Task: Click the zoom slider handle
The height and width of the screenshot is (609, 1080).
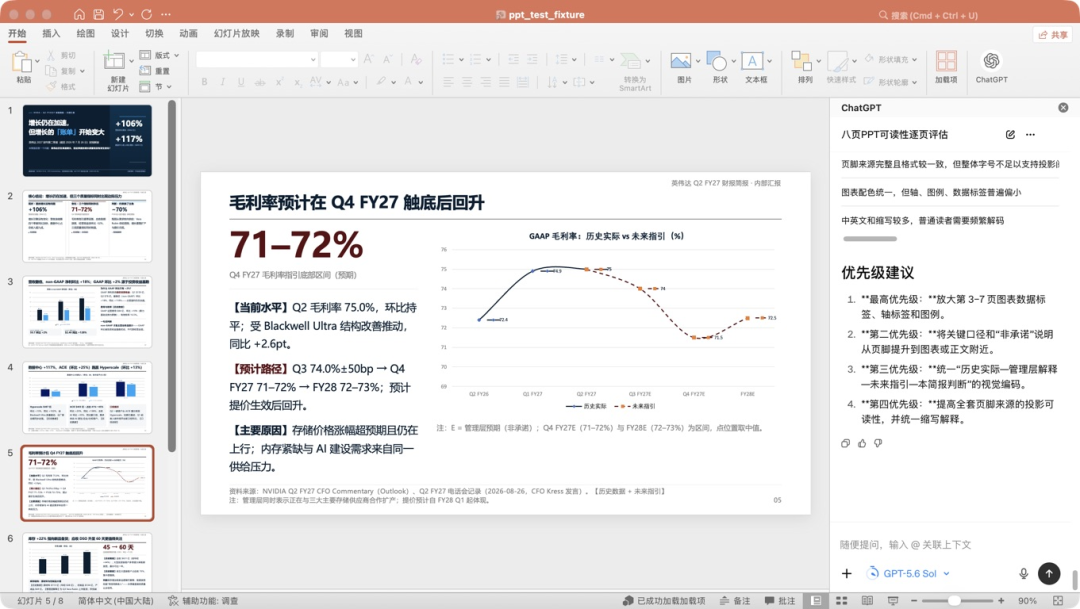Action: point(954,601)
